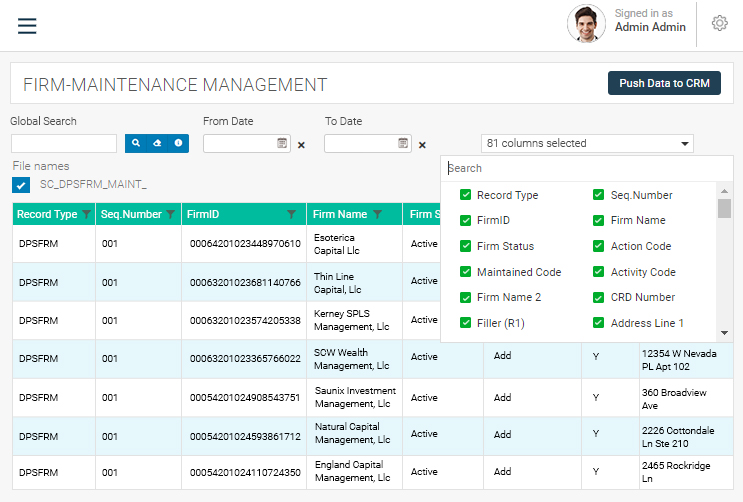The width and height of the screenshot is (743, 502).
Task: Select the Thin Line Capital, Llc cell
Action: [x=354, y=283]
